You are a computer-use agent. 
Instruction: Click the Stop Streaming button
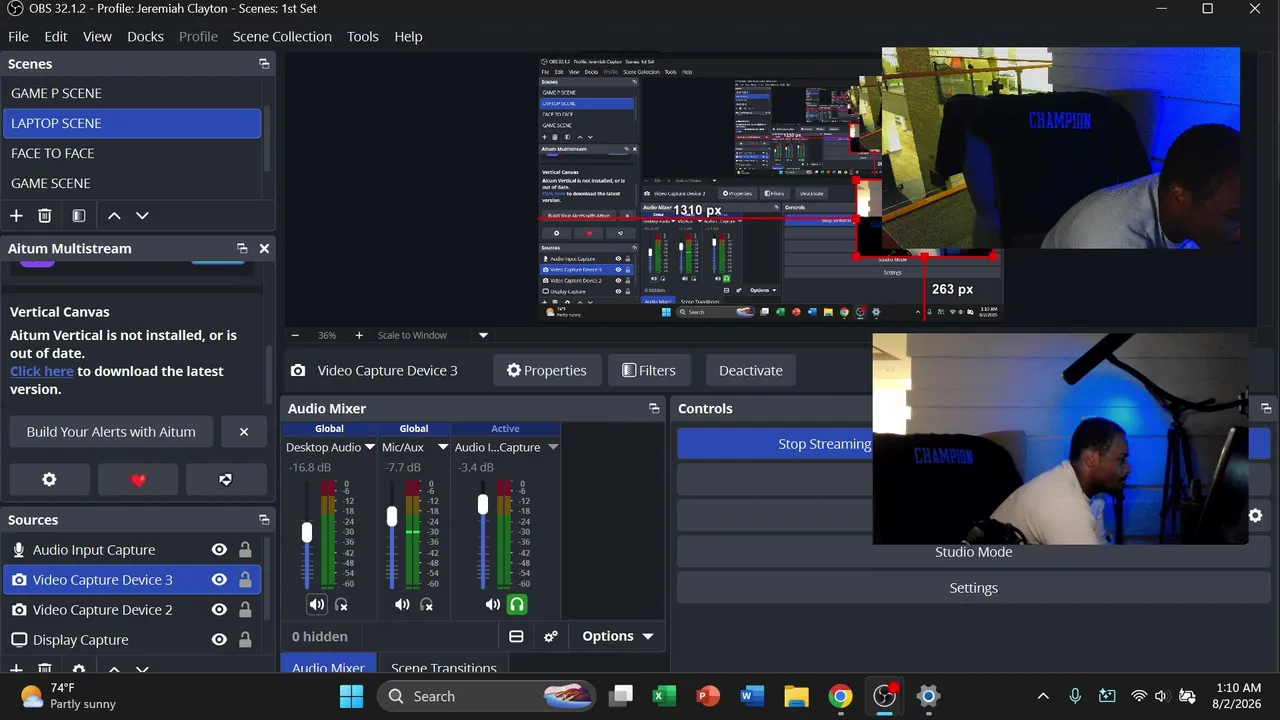pyautogui.click(x=824, y=444)
